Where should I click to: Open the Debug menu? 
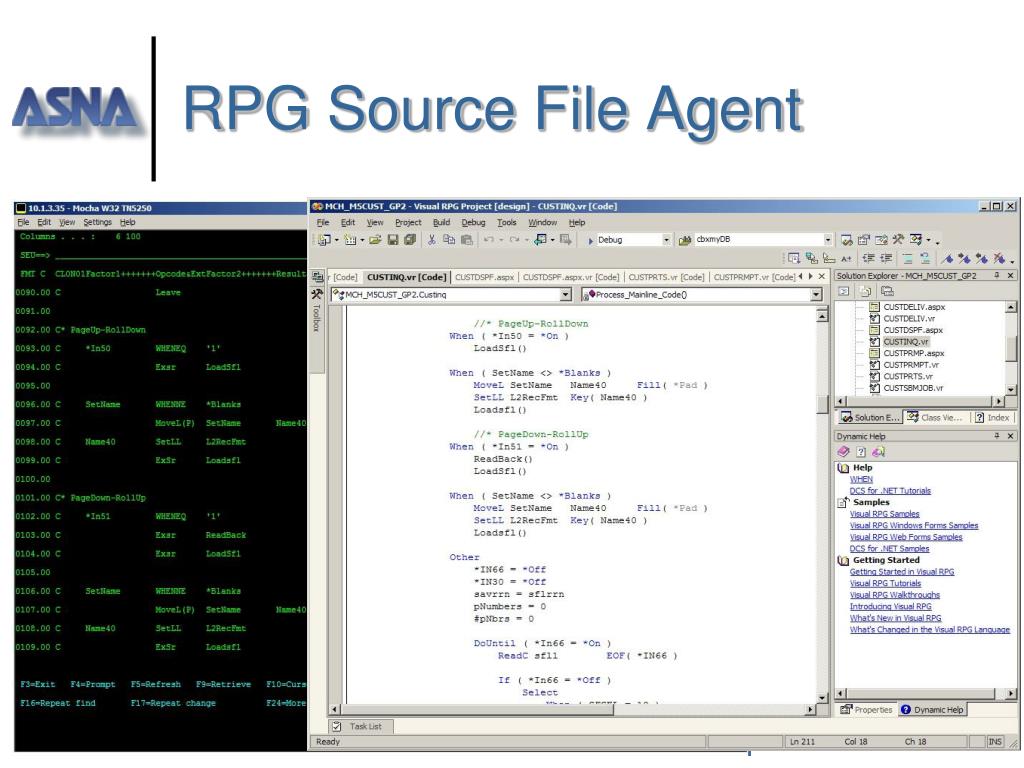point(473,223)
